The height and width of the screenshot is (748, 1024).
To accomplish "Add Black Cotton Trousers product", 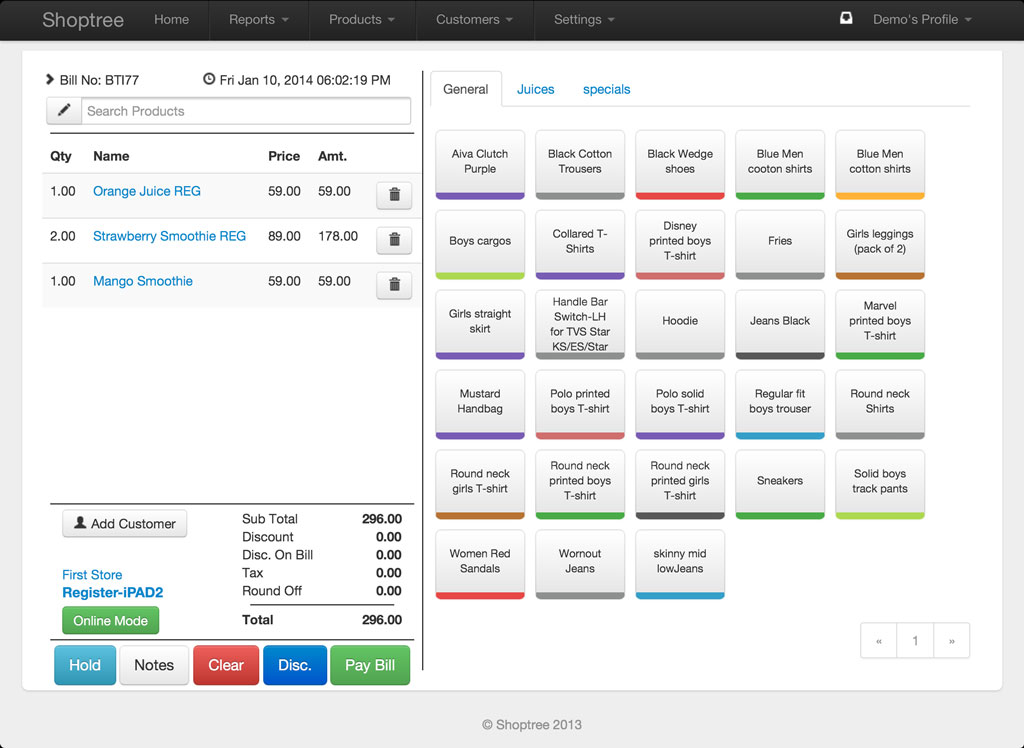I will pos(580,165).
